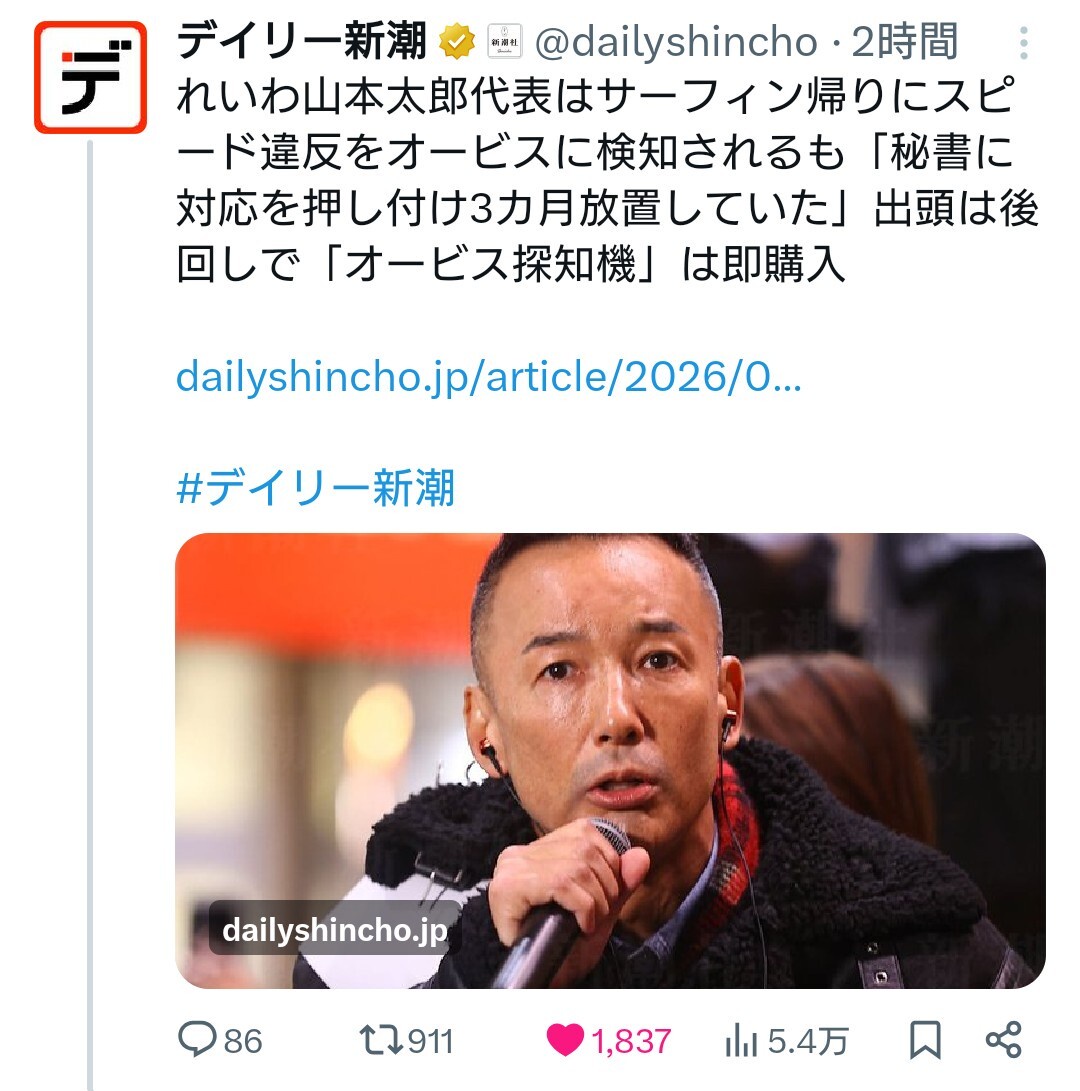1080x1091 pixels.
Task: Click the 1,837 likes count
Action: click(x=631, y=1042)
